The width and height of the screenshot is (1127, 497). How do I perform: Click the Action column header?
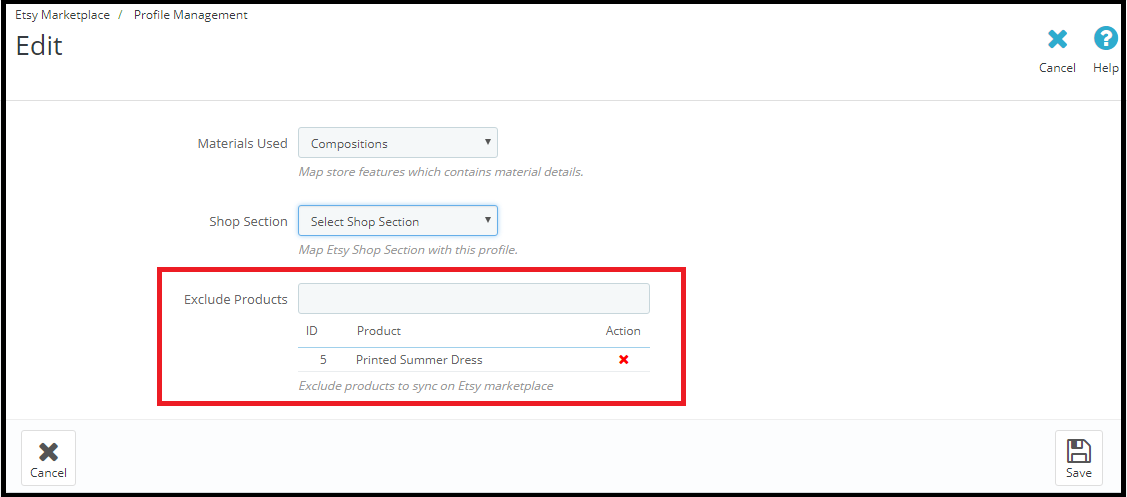click(623, 331)
